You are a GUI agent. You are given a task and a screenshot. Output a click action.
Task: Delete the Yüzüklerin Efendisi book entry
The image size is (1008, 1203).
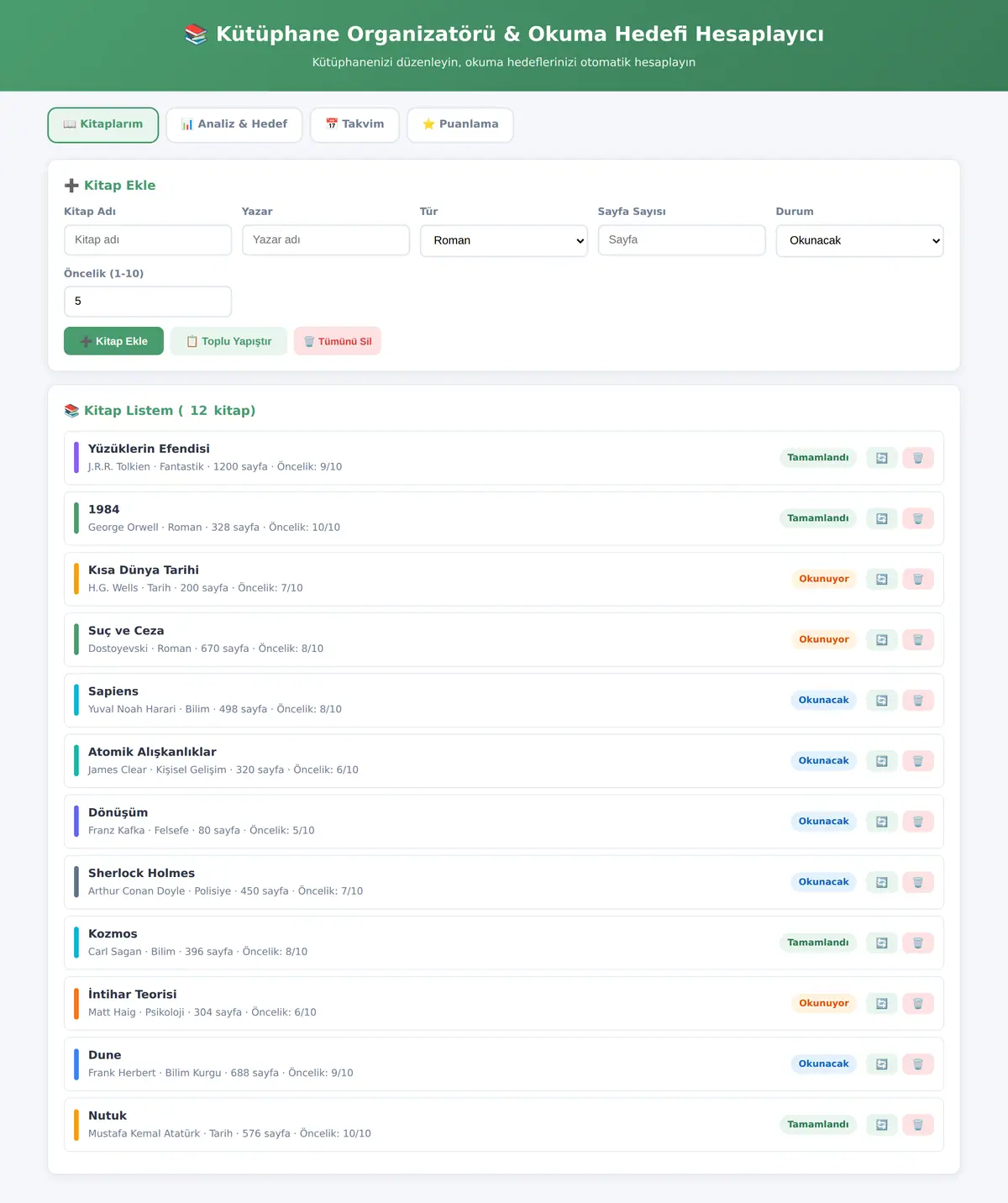(918, 458)
